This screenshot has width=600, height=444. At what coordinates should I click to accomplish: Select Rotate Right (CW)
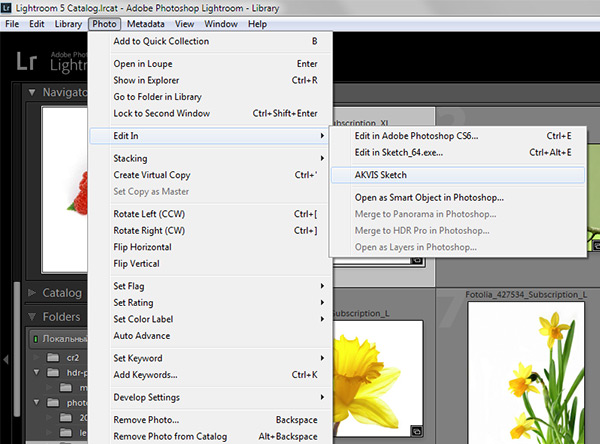[x=210, y=230]
